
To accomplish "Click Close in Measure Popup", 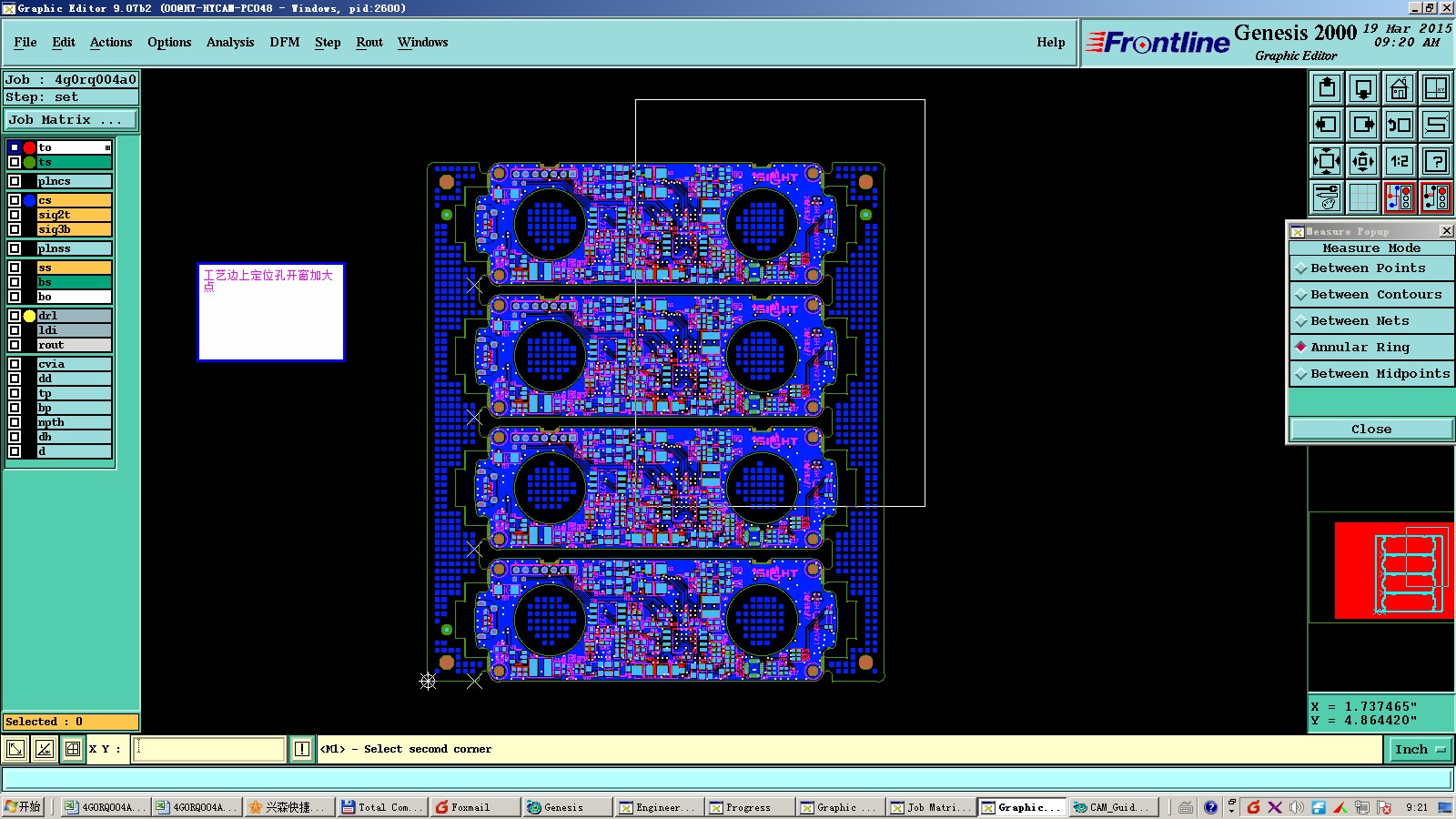I will [x=1371, y=430].
